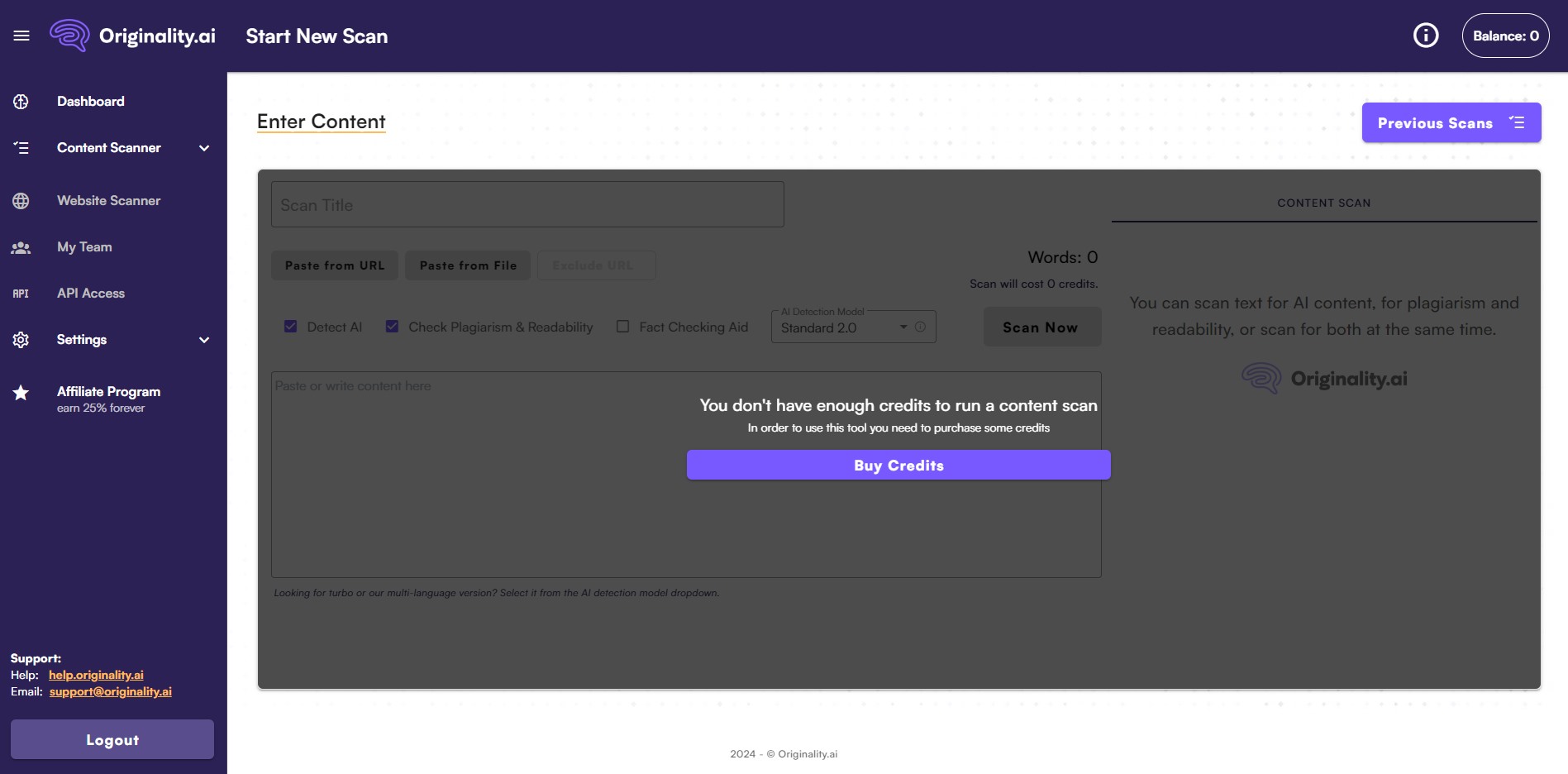Click the Exclude URL button

pos(597,265)
